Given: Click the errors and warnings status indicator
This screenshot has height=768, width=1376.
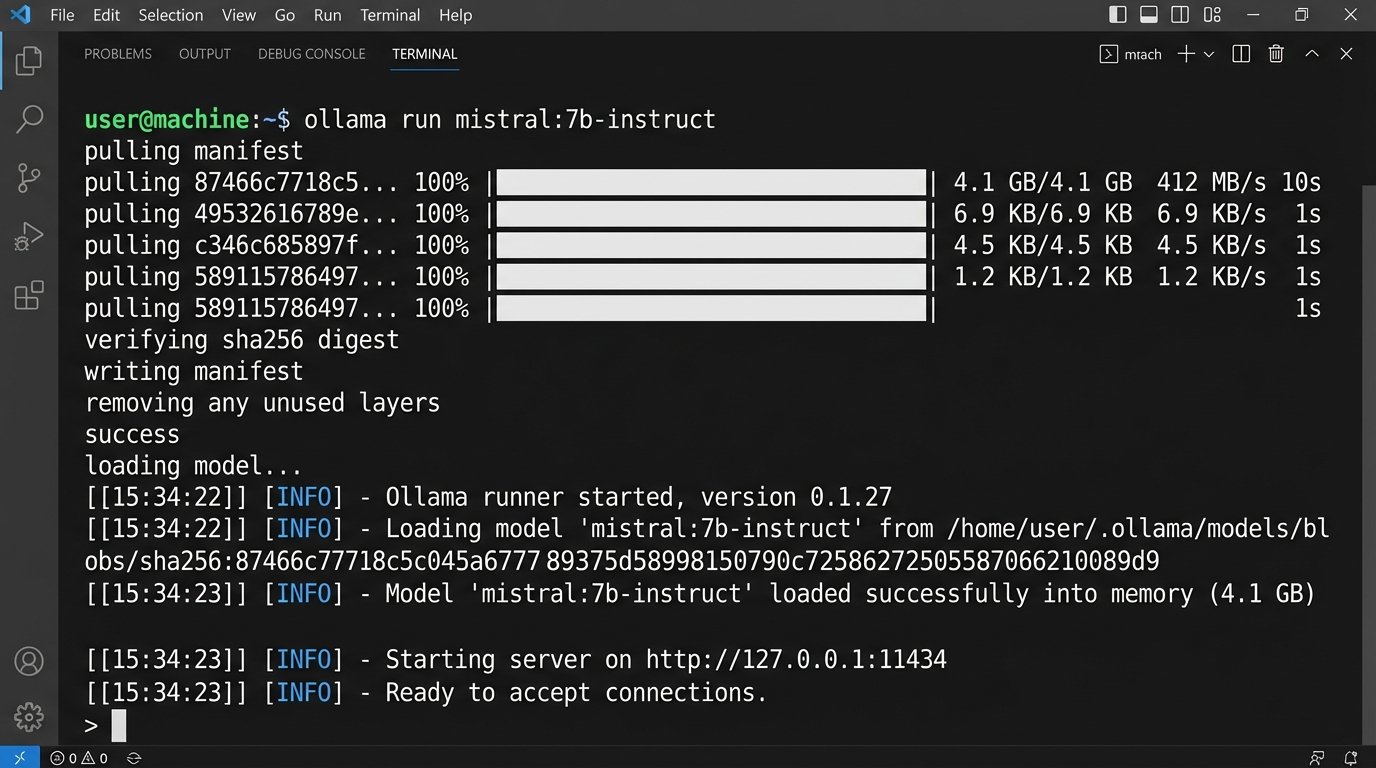Looking at the screenshot, I should 79,758.
